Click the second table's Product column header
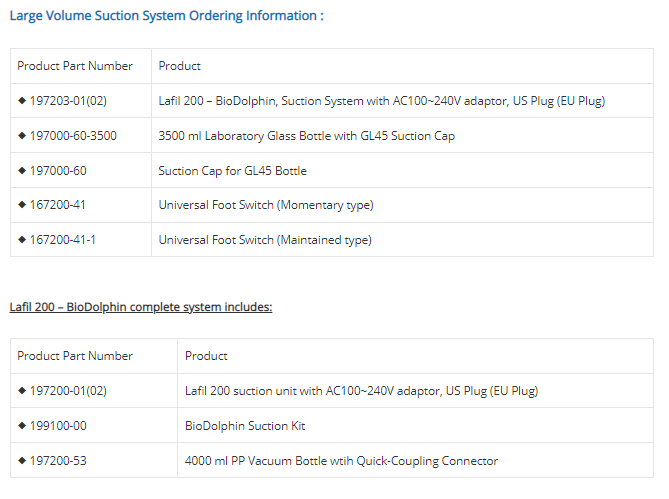Image resolution: width=669 pixels, height=499 pixels. point(206,356)
